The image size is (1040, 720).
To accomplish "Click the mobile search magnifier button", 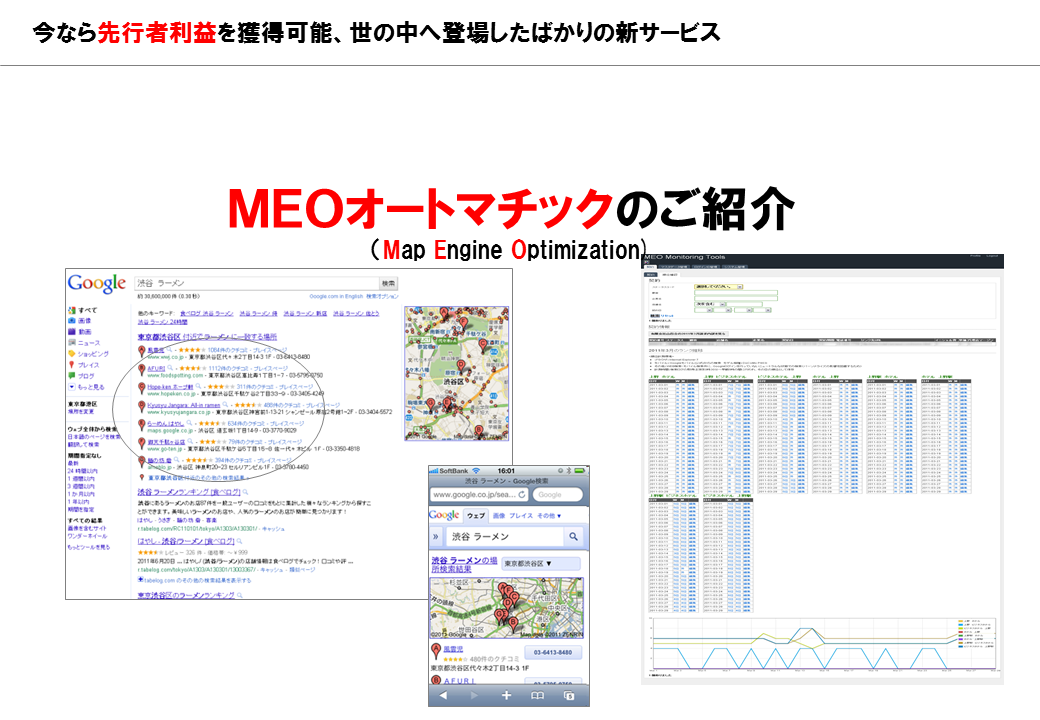I will coord(573,538).
